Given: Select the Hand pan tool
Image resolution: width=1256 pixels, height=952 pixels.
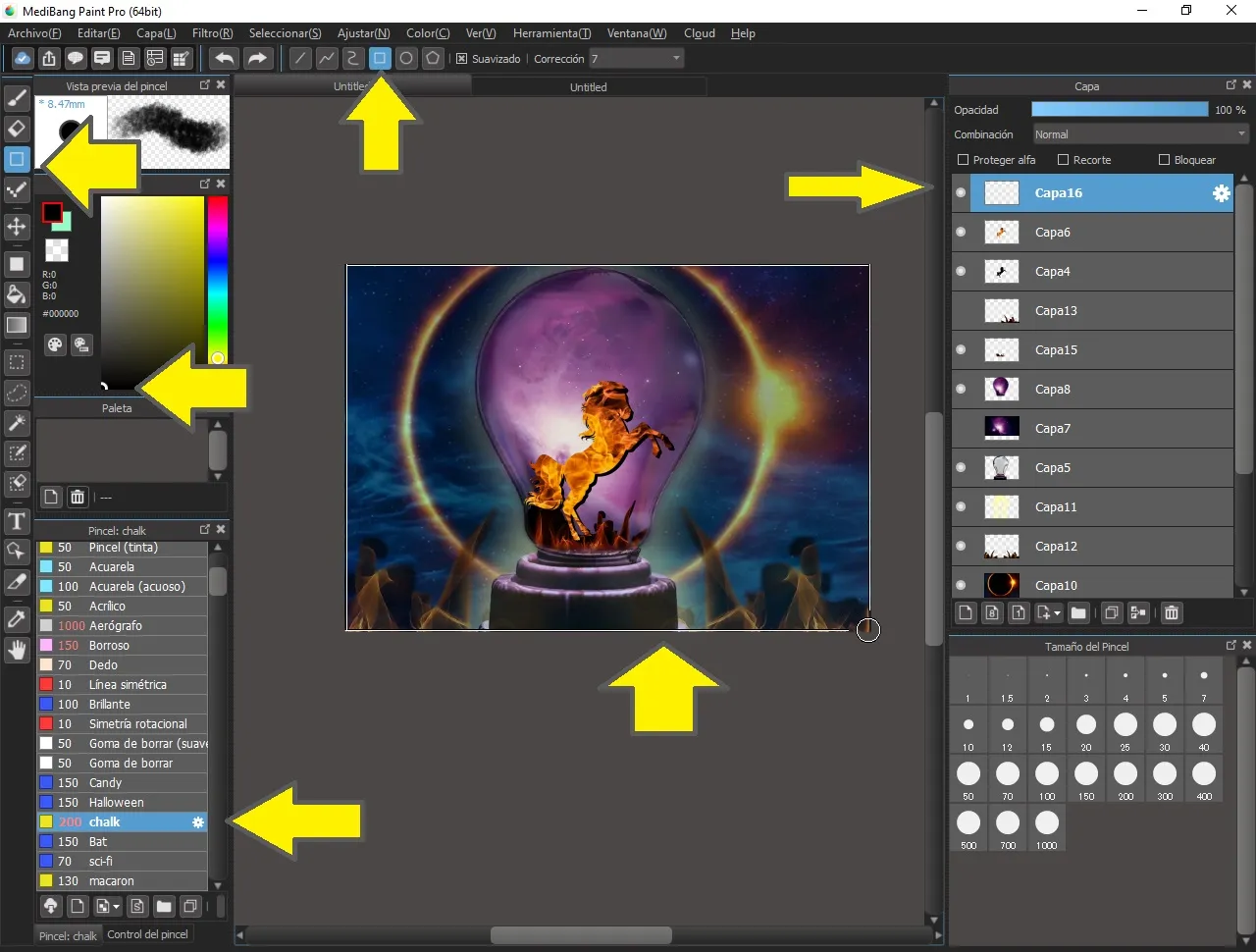Looking at the screenshot, I should pos(17,650).
